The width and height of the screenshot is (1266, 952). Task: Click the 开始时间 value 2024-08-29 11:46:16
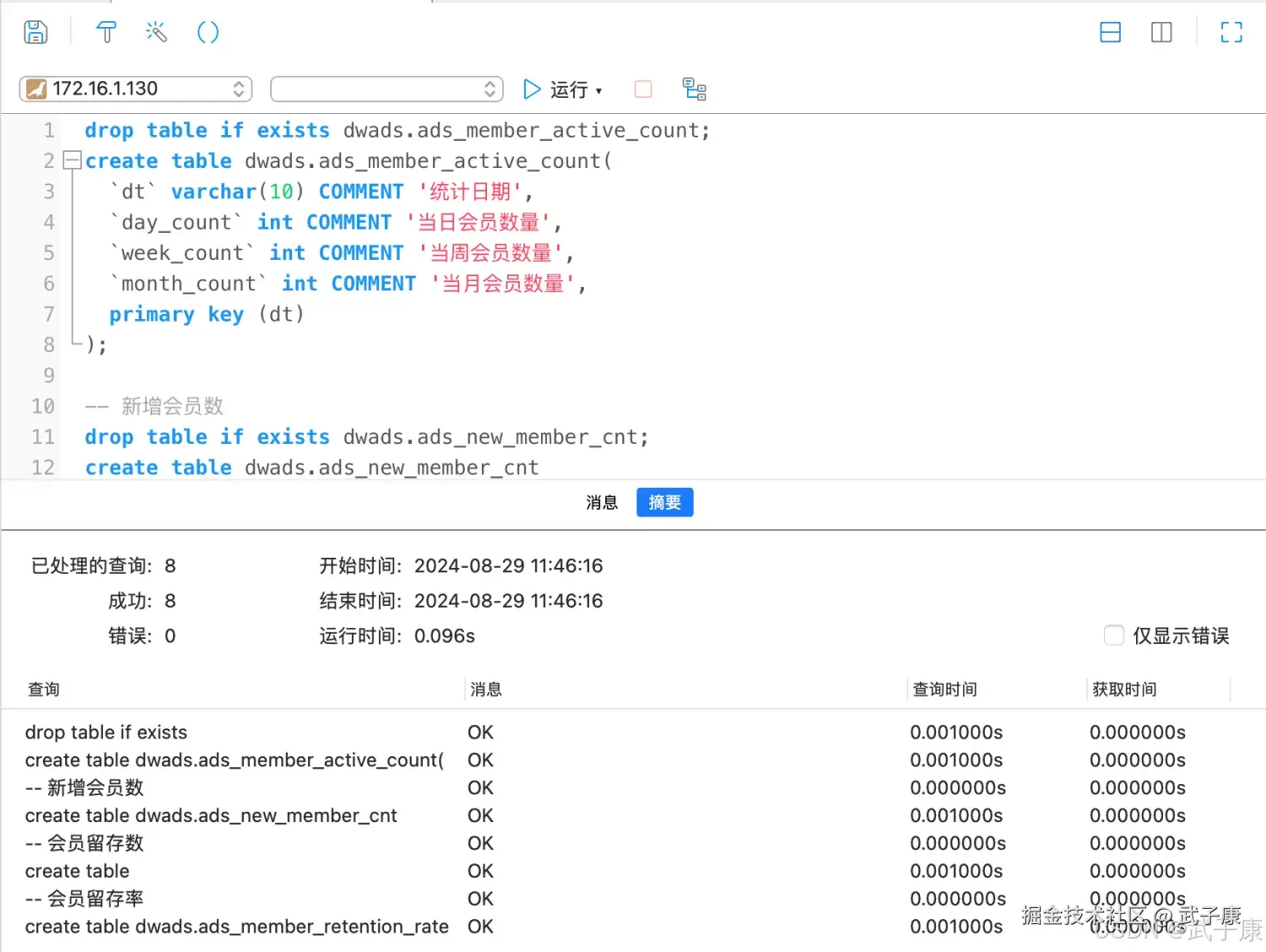pyautogui.click(x=508, y=565)
